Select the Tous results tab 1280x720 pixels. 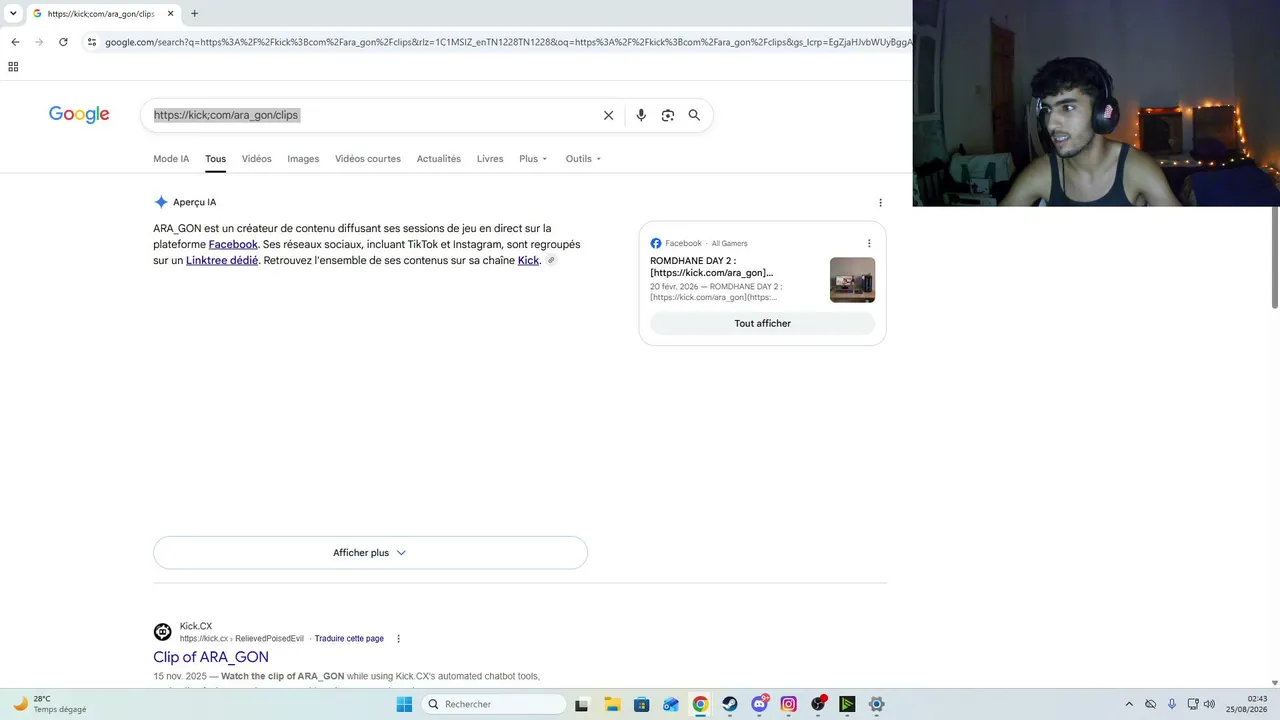pos(216,159)
